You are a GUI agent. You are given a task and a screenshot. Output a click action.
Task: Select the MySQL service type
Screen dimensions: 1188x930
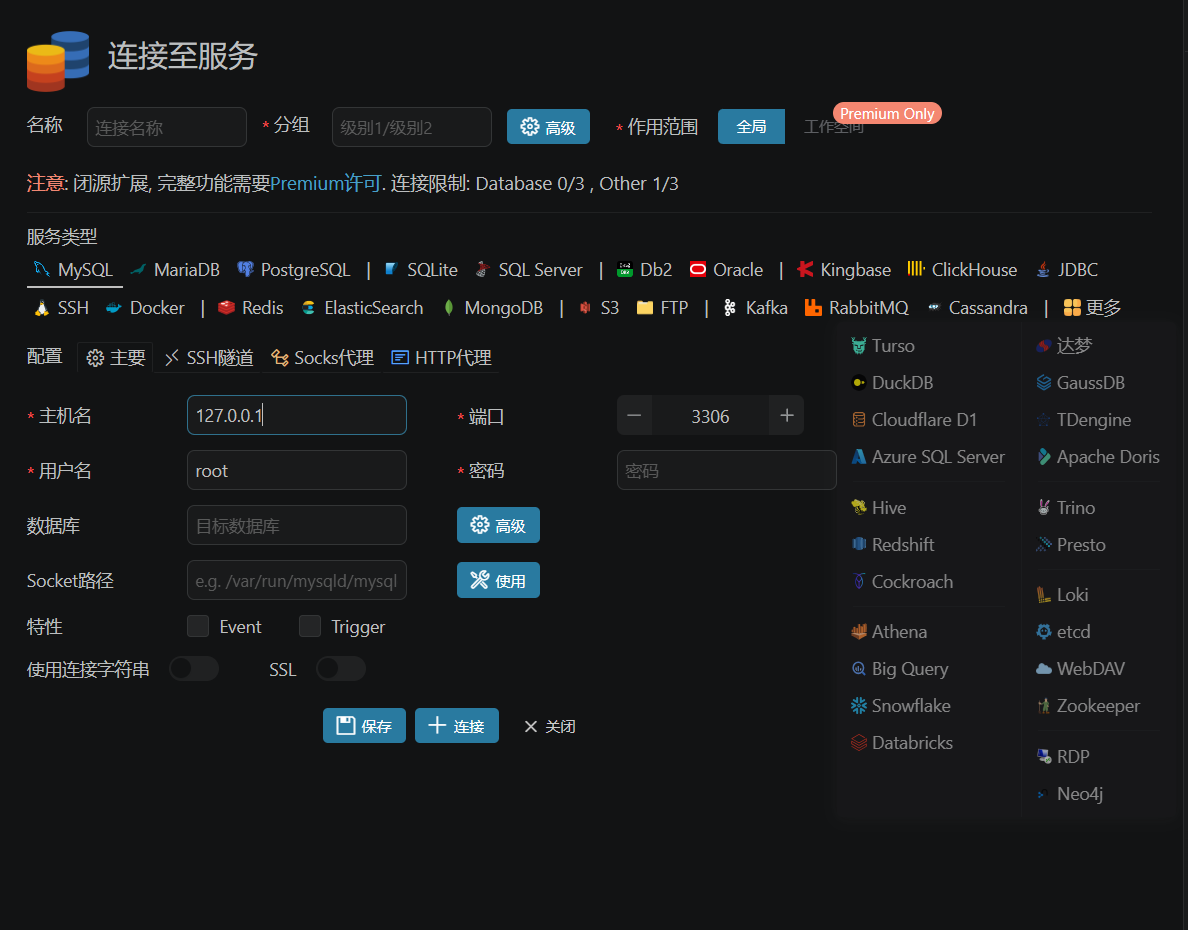click(x=74, y=270)
